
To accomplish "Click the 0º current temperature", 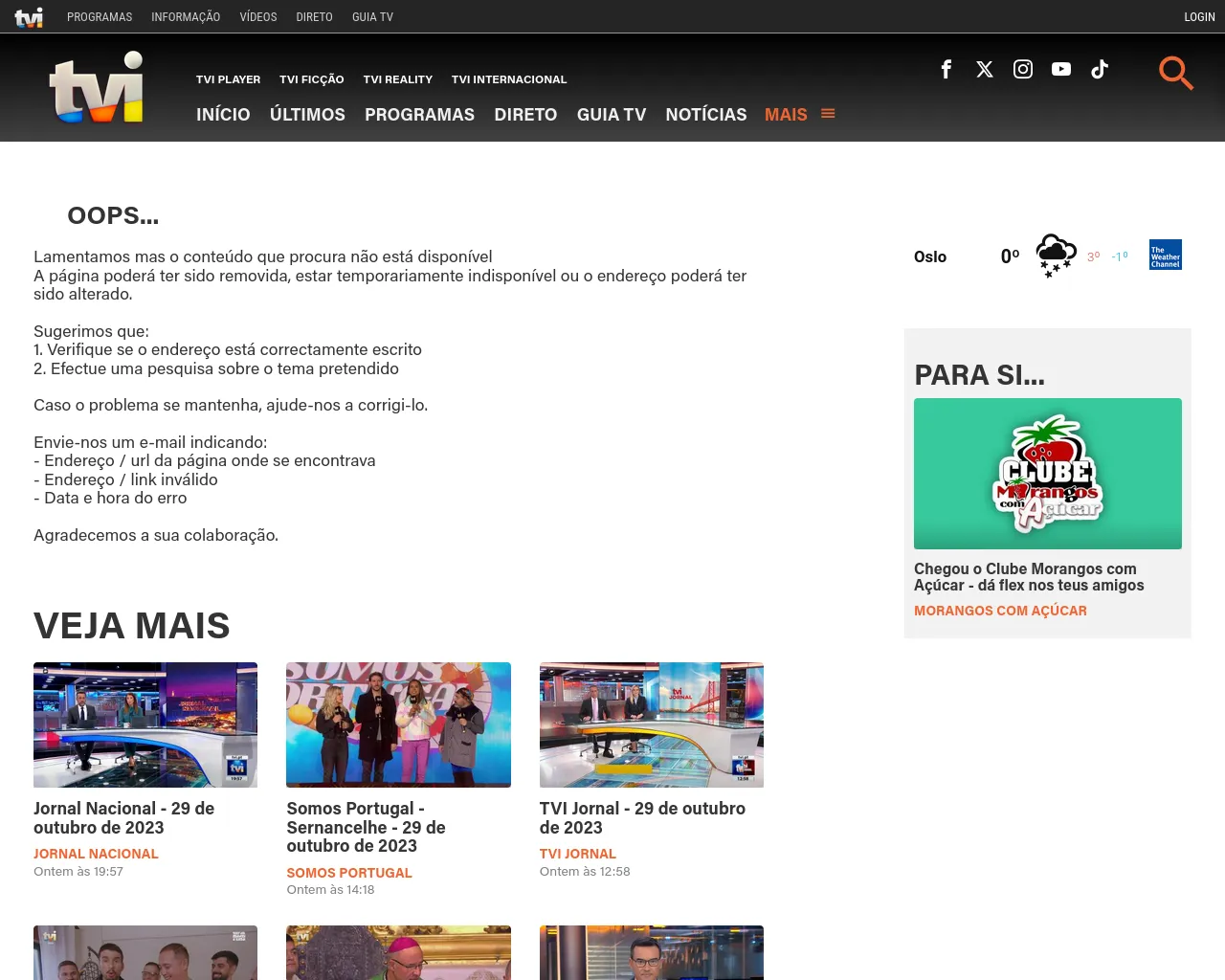I will pyautogui.click(x=1010, y=256).
